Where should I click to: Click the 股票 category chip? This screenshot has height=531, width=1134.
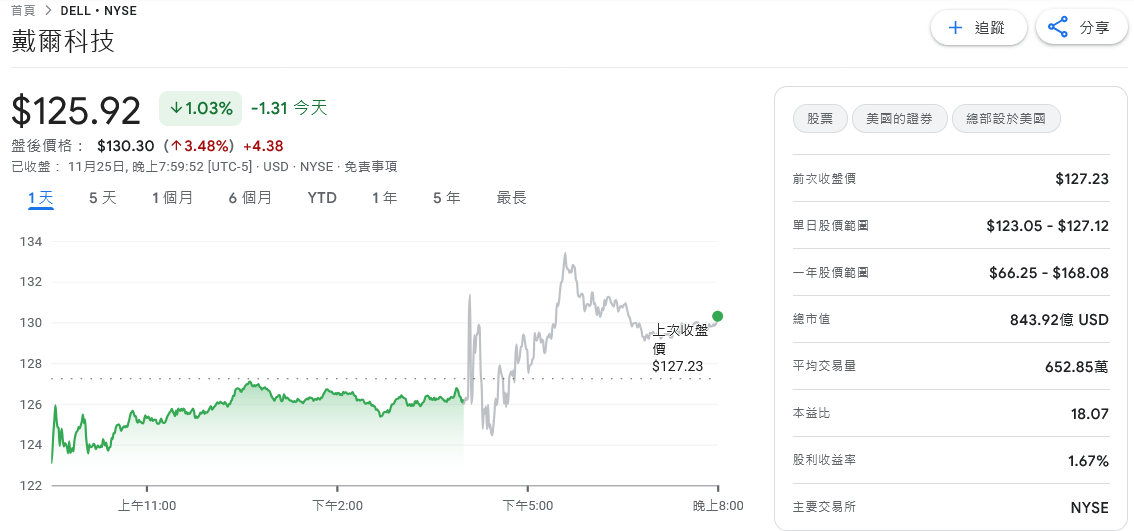click(x=820, y=119)
